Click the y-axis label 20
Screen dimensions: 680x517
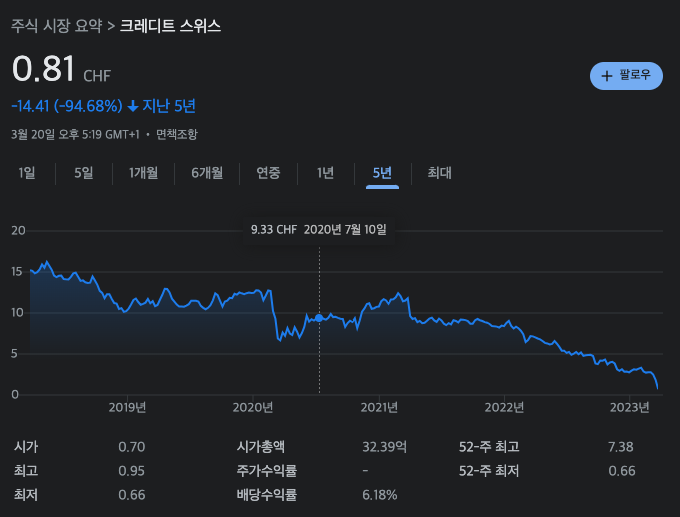[18, 230]
